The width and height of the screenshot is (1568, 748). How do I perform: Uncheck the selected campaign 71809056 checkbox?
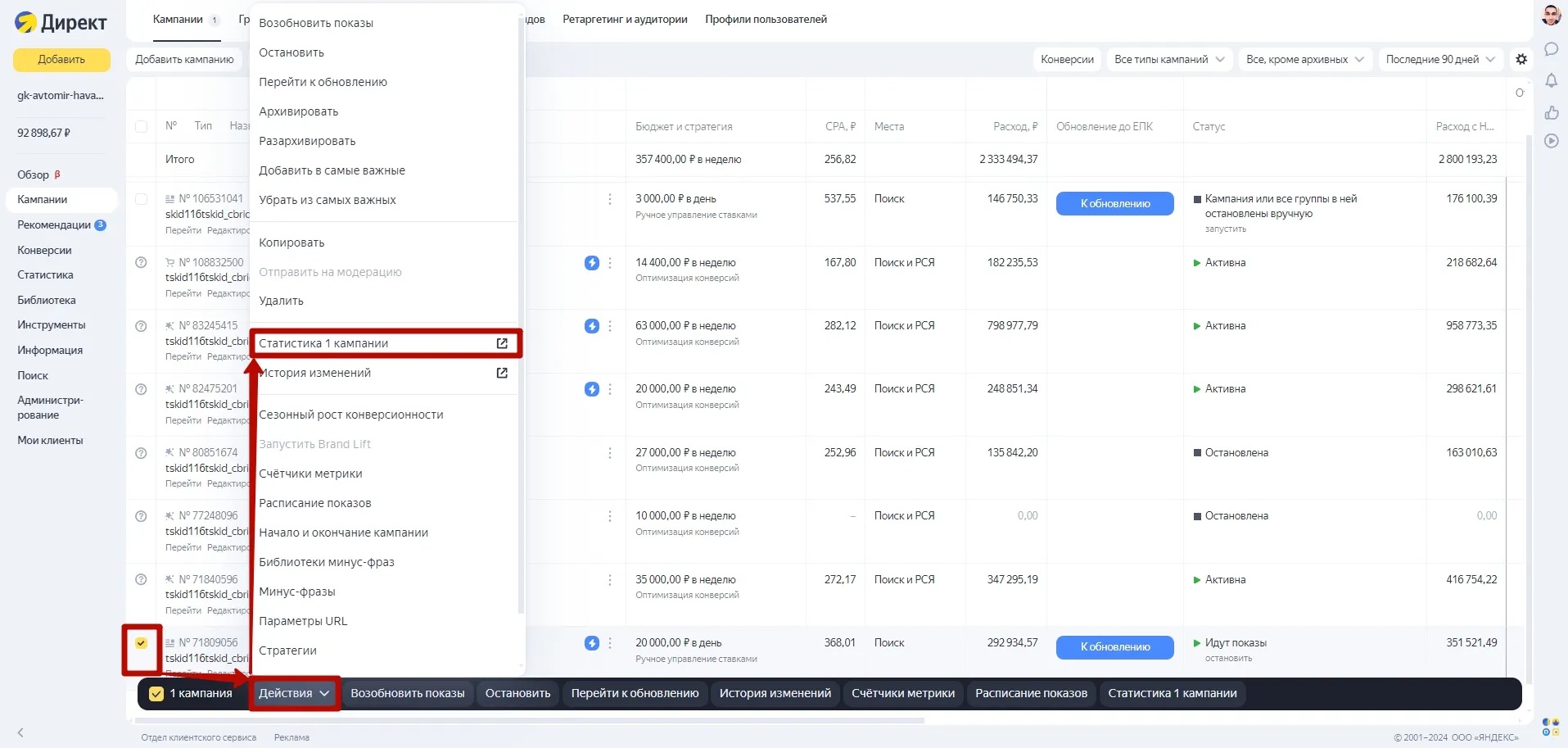click(x=141, y=643)
